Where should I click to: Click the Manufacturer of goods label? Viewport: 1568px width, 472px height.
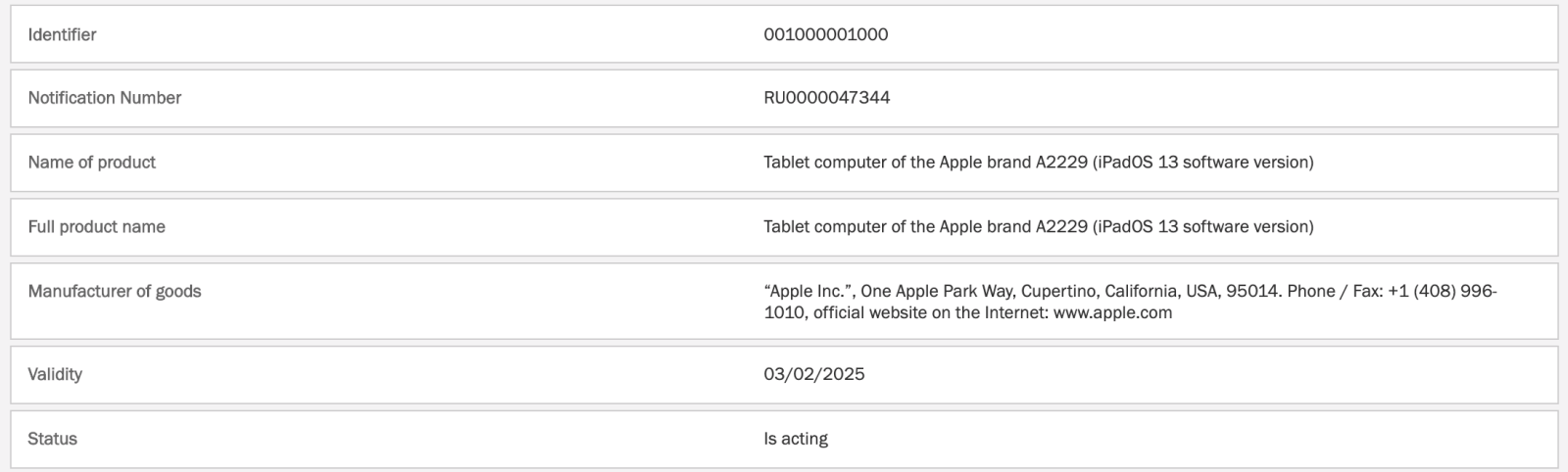click(115, 291)
